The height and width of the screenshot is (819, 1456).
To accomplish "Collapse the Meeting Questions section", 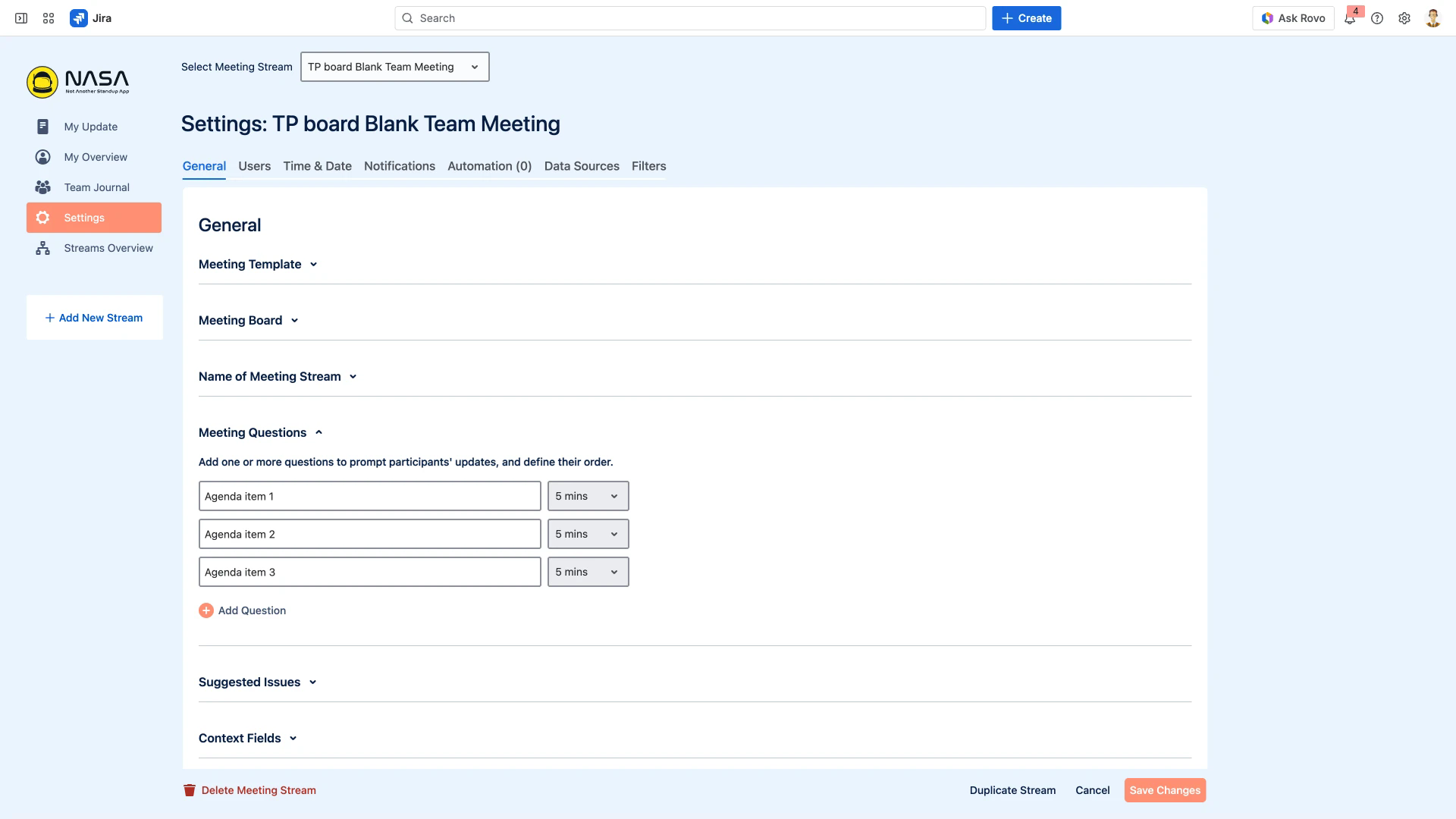I will (318, 432).
